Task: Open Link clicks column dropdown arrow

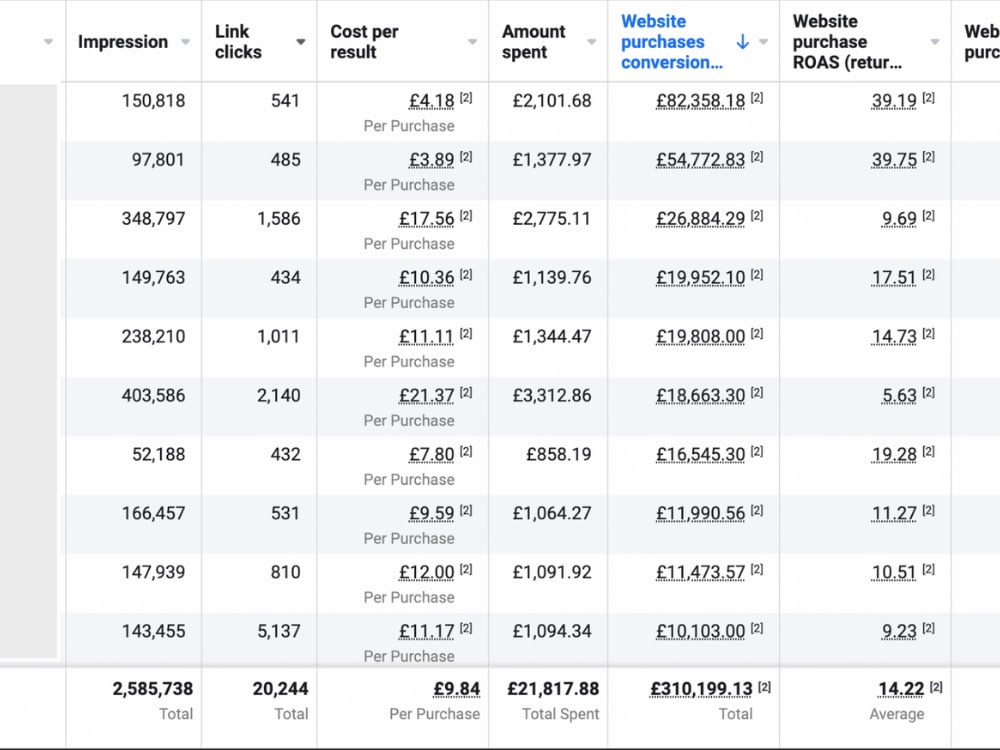Action: tap(300, 42)
